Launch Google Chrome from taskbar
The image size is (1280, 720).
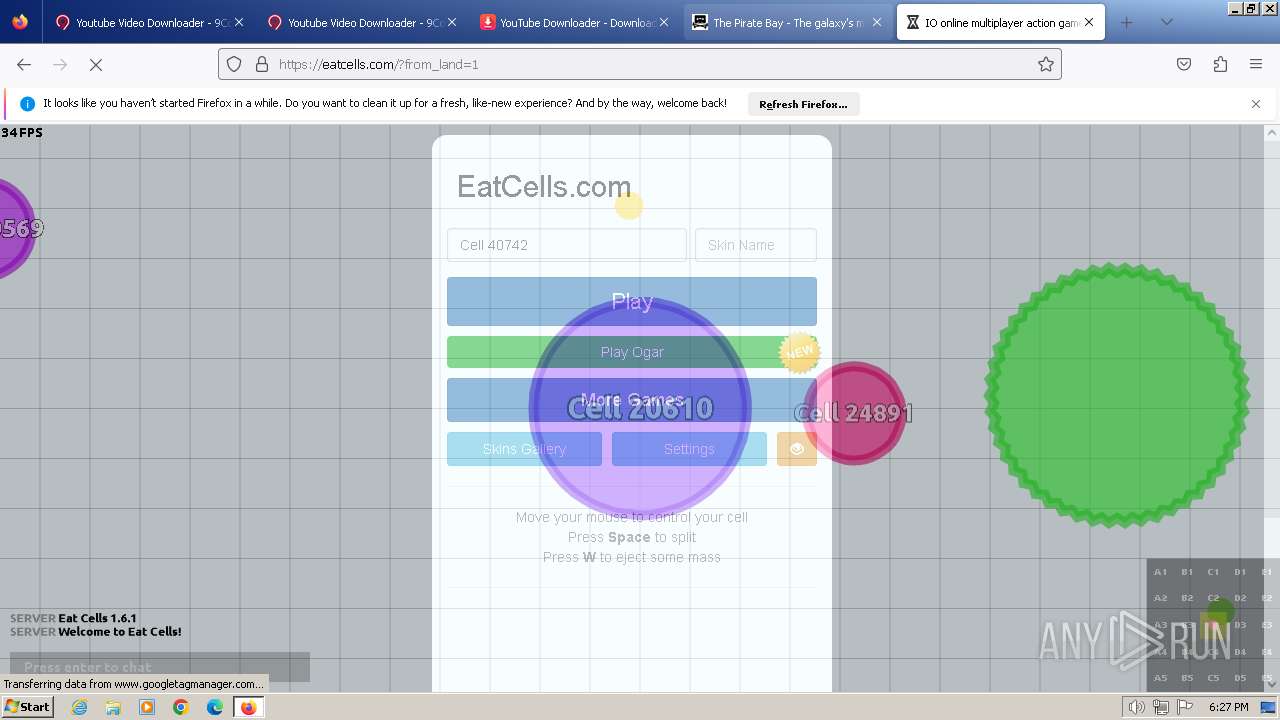[x=181, y=707]
